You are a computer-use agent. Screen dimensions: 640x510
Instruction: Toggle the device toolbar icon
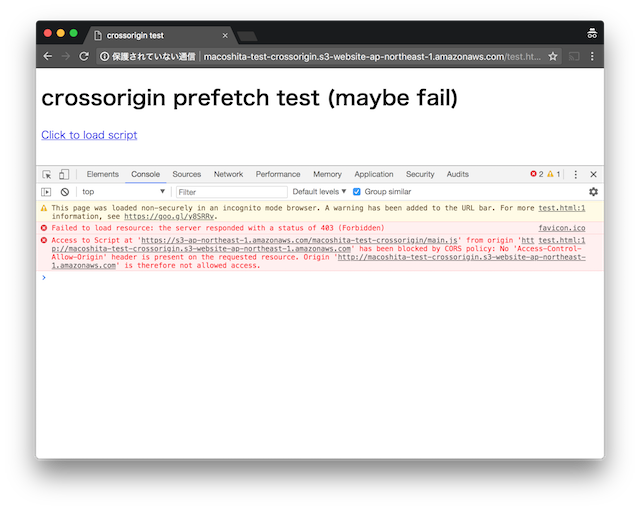[x=64, y=174]
